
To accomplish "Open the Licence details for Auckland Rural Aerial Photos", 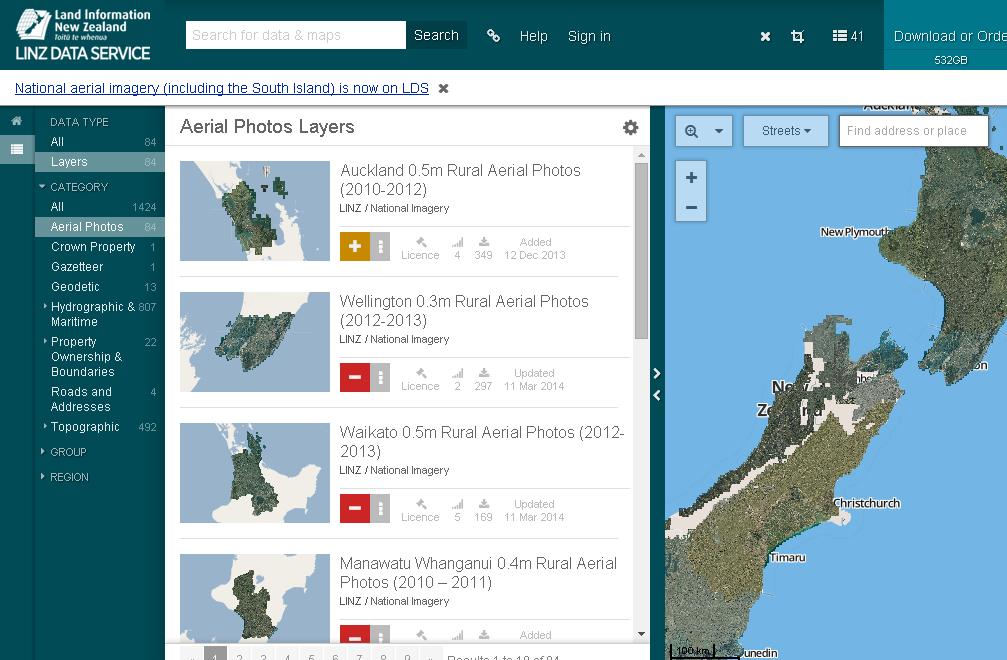I will tap(419, 248).
